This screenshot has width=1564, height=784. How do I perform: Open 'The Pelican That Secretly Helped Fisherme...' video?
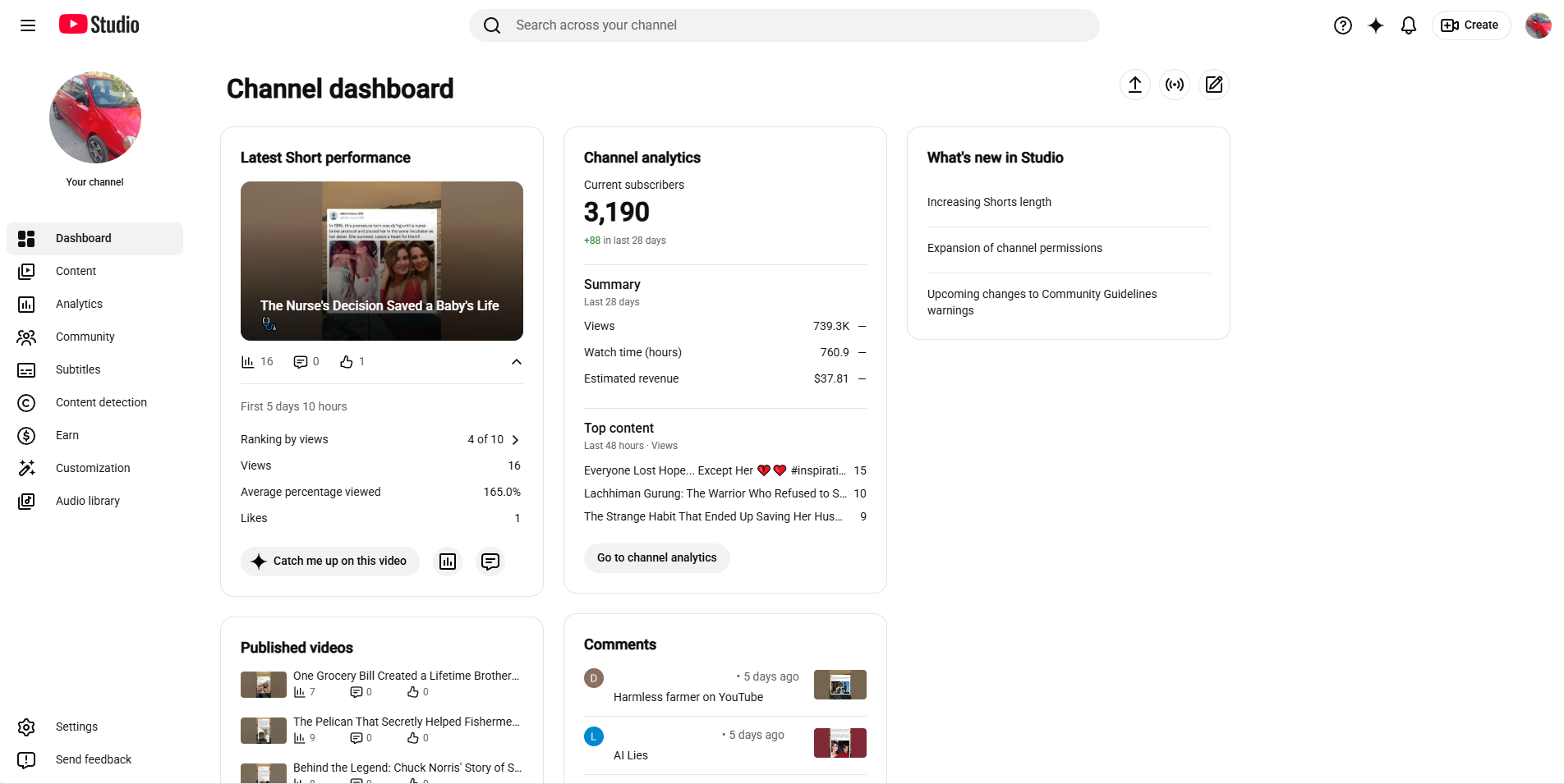tap(407, 722)
